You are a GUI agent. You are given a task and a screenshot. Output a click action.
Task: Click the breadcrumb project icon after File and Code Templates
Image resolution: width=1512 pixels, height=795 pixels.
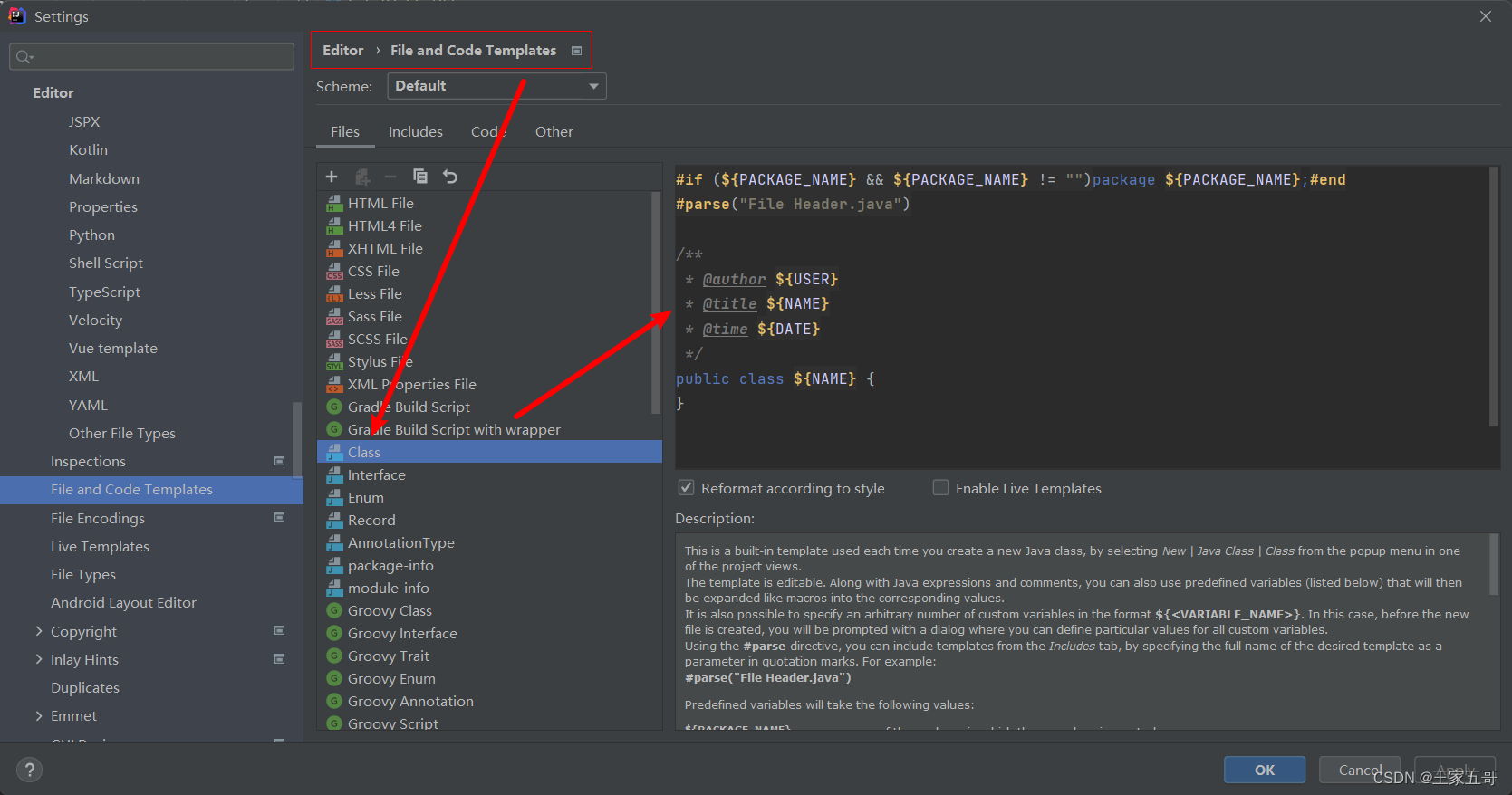click(576, 51)
